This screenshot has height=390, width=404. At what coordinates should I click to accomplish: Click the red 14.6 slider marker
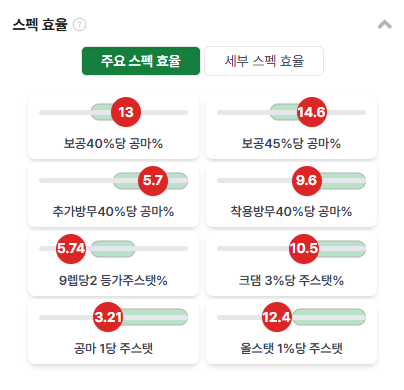coord(312,112)
